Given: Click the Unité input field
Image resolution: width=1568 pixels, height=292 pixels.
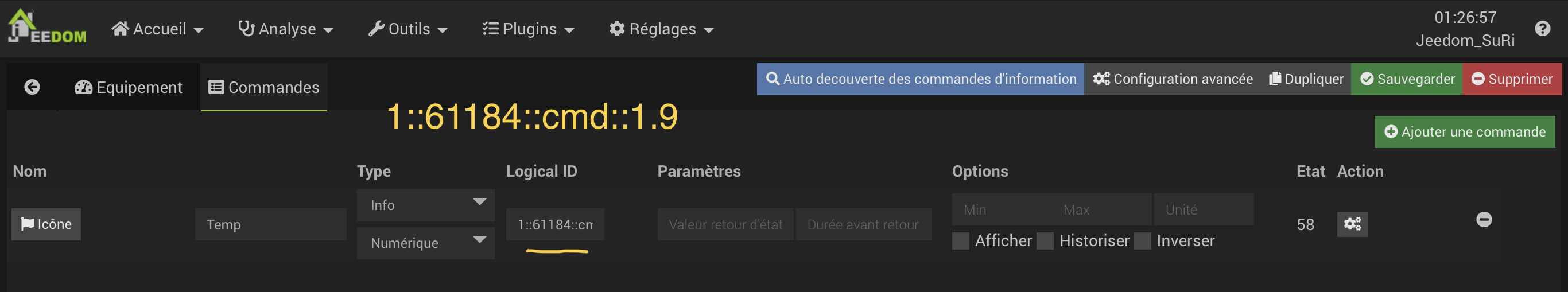Looking at the screenshot, I should point(1204,209).
